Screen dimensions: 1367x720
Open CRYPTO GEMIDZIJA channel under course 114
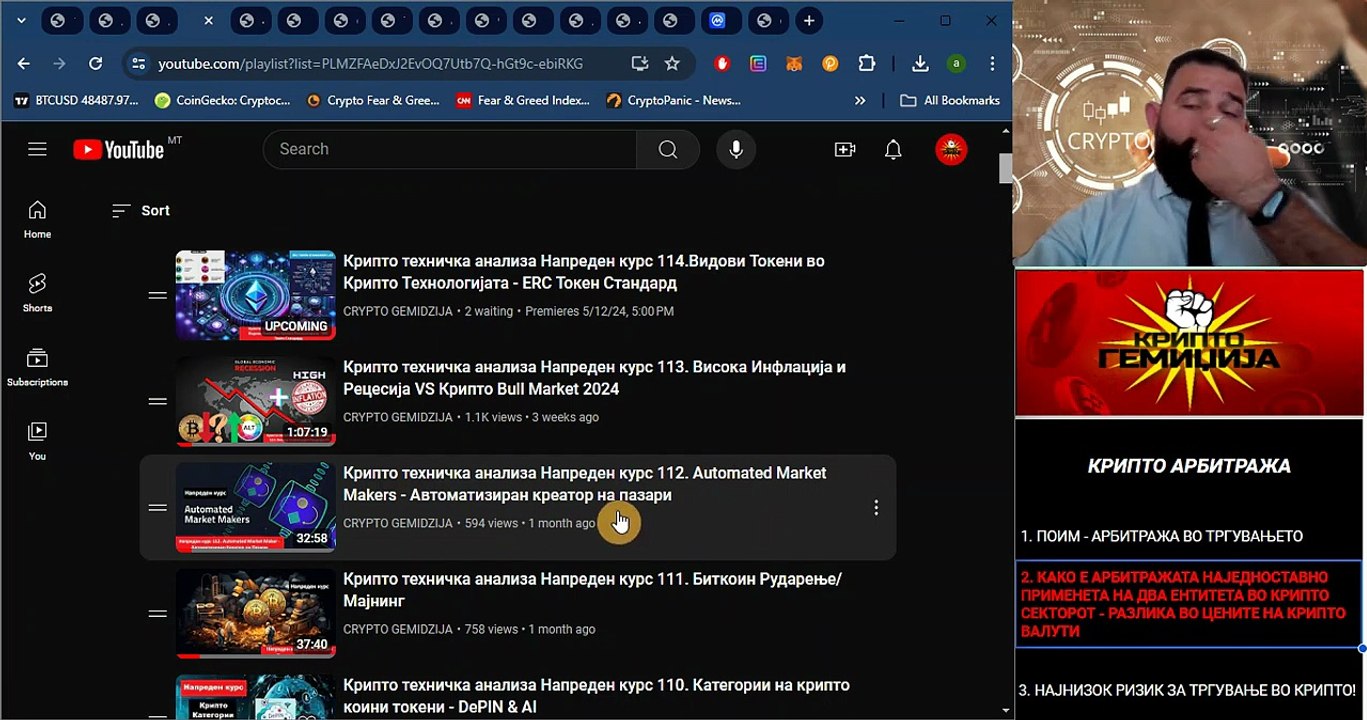point(398,311)
